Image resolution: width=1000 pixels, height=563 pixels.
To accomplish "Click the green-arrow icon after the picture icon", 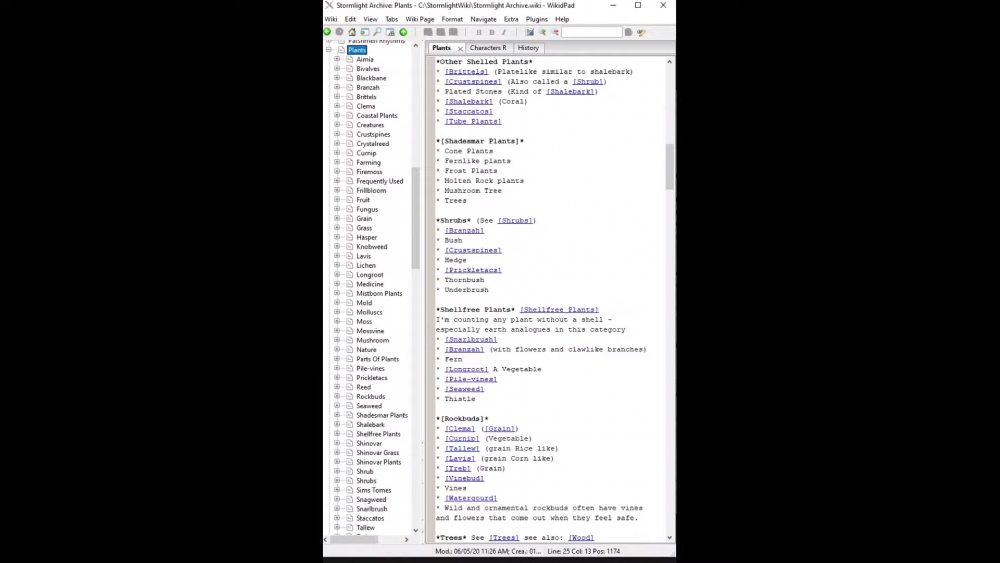I will (542, 32).
